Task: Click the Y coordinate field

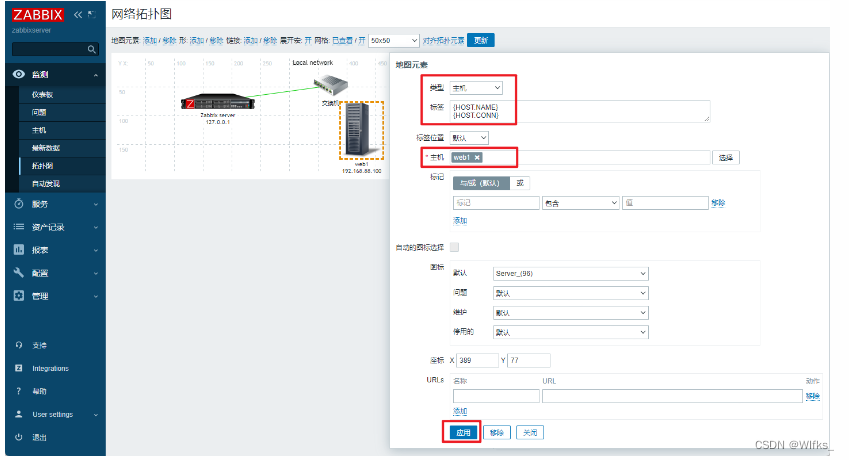Action: click(x=529, y=360)
